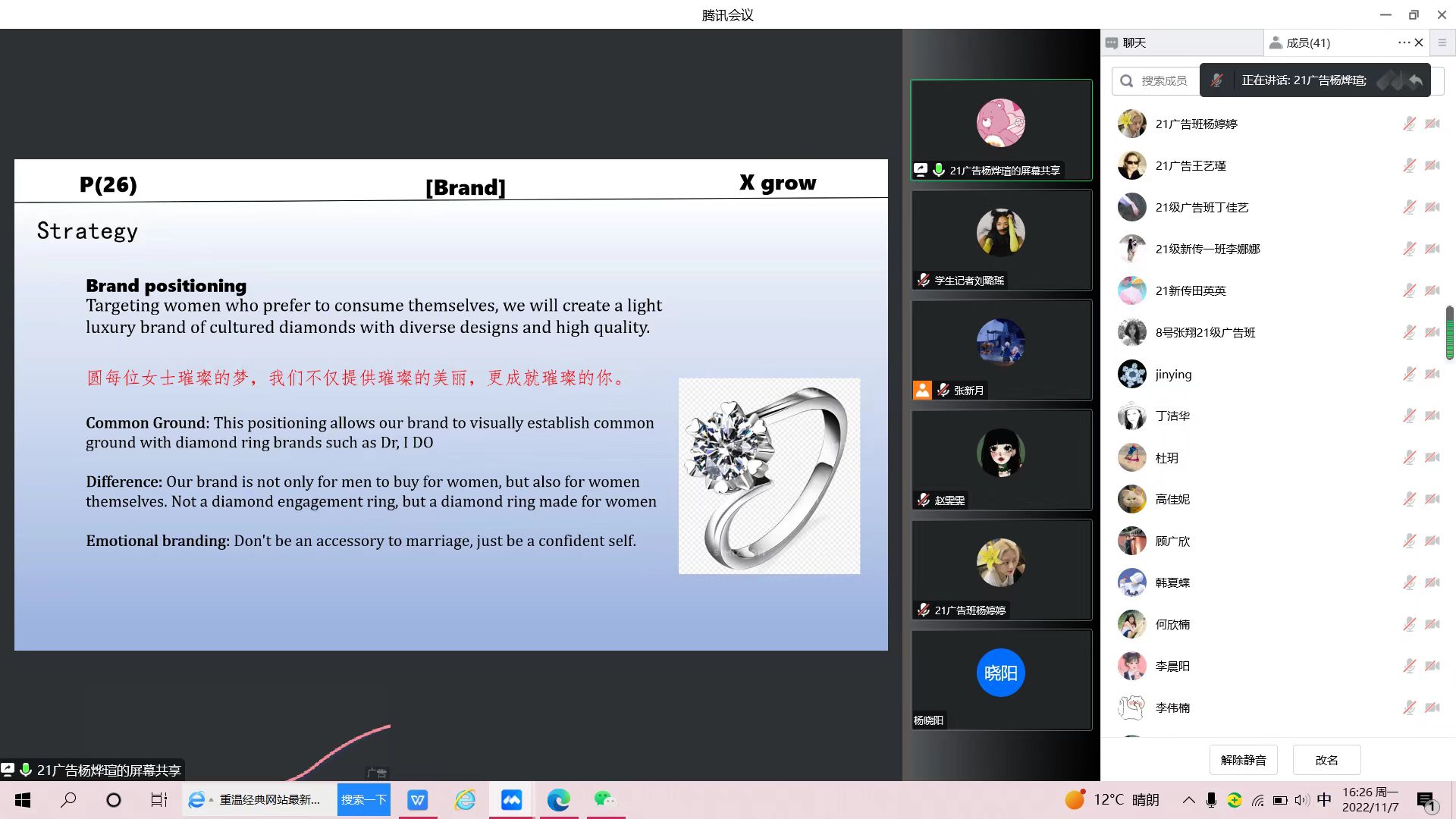Click the camera icon beside 高佳妮
The height and width of the screenshot is (819, 1456).
pyautogui.click(x=1432, y=499)
